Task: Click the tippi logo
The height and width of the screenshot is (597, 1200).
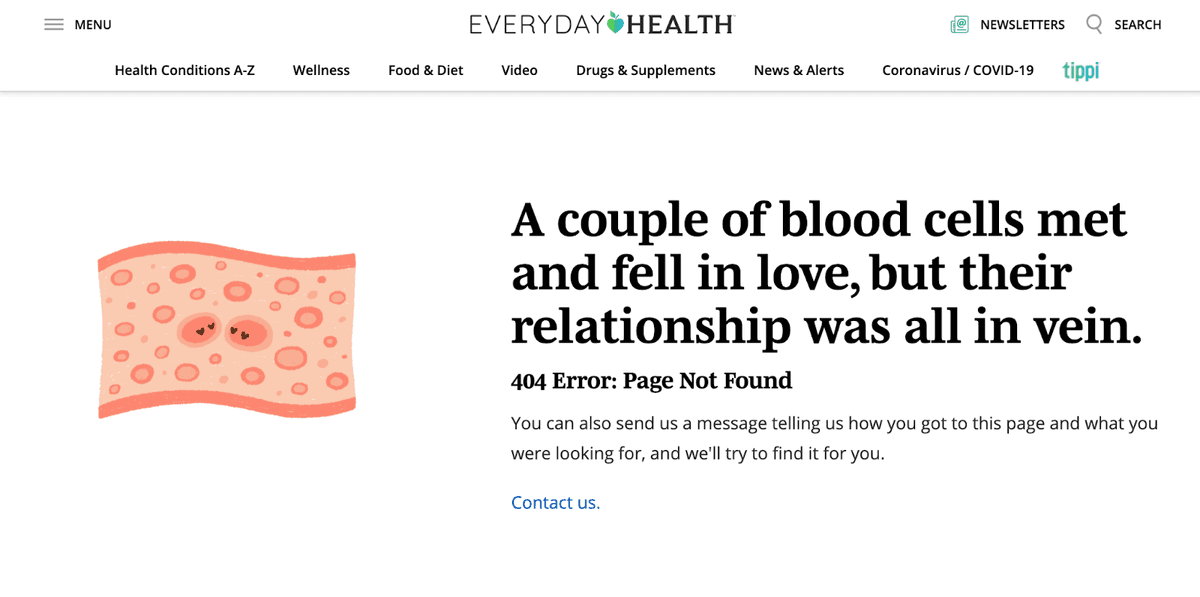Action: (x=1081, y=70)
